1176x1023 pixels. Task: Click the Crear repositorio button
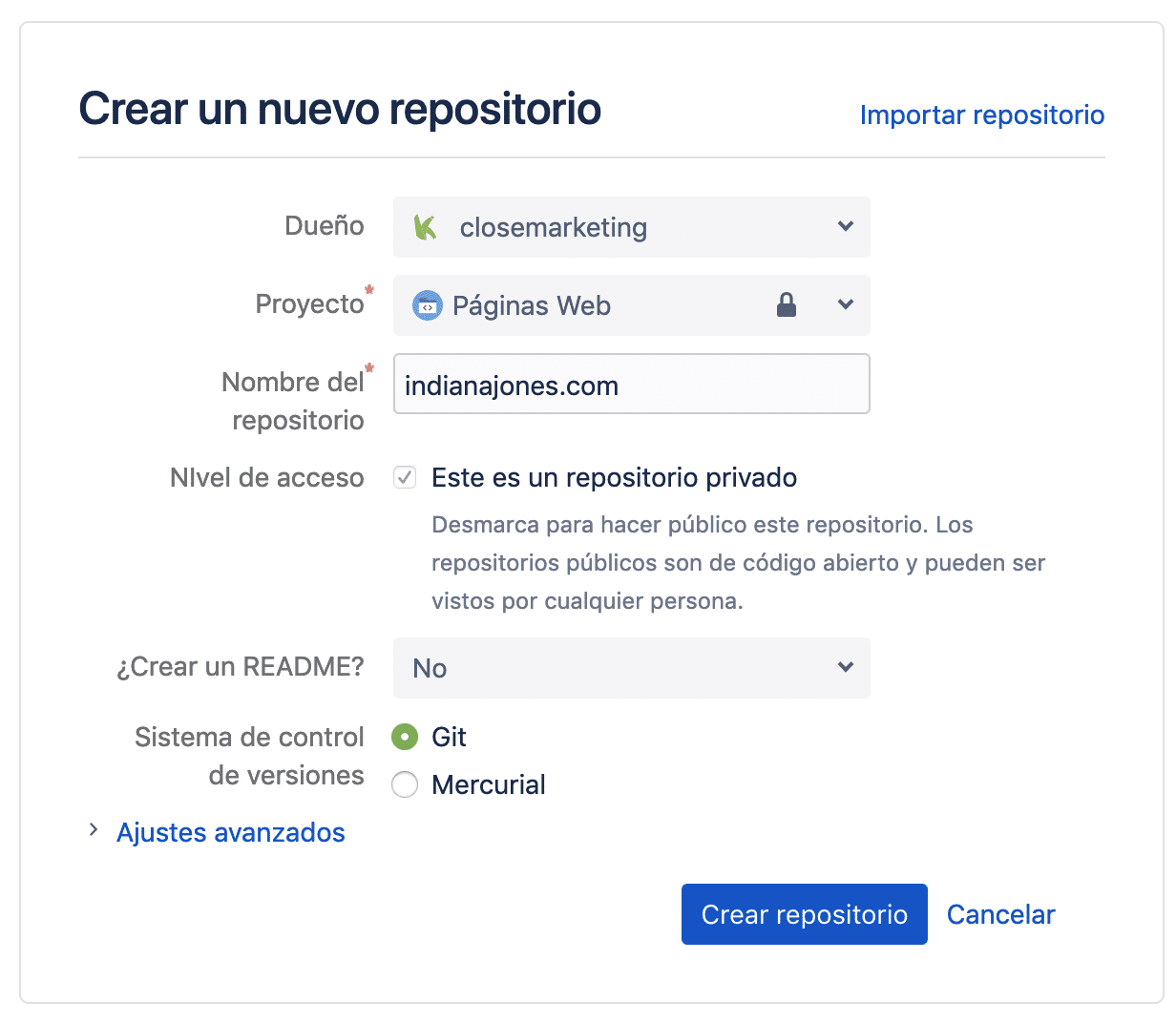[805, 914]
